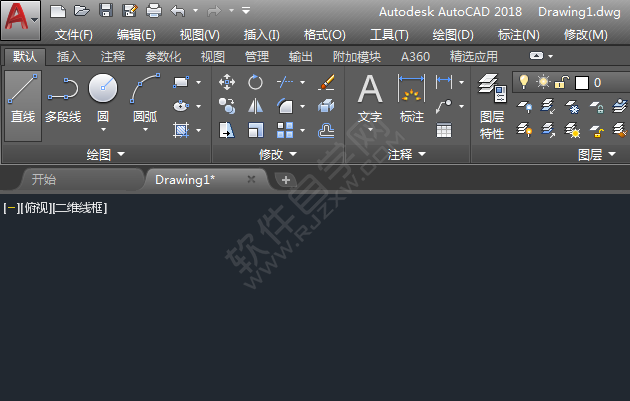Select the Move tool

[227, 82]
